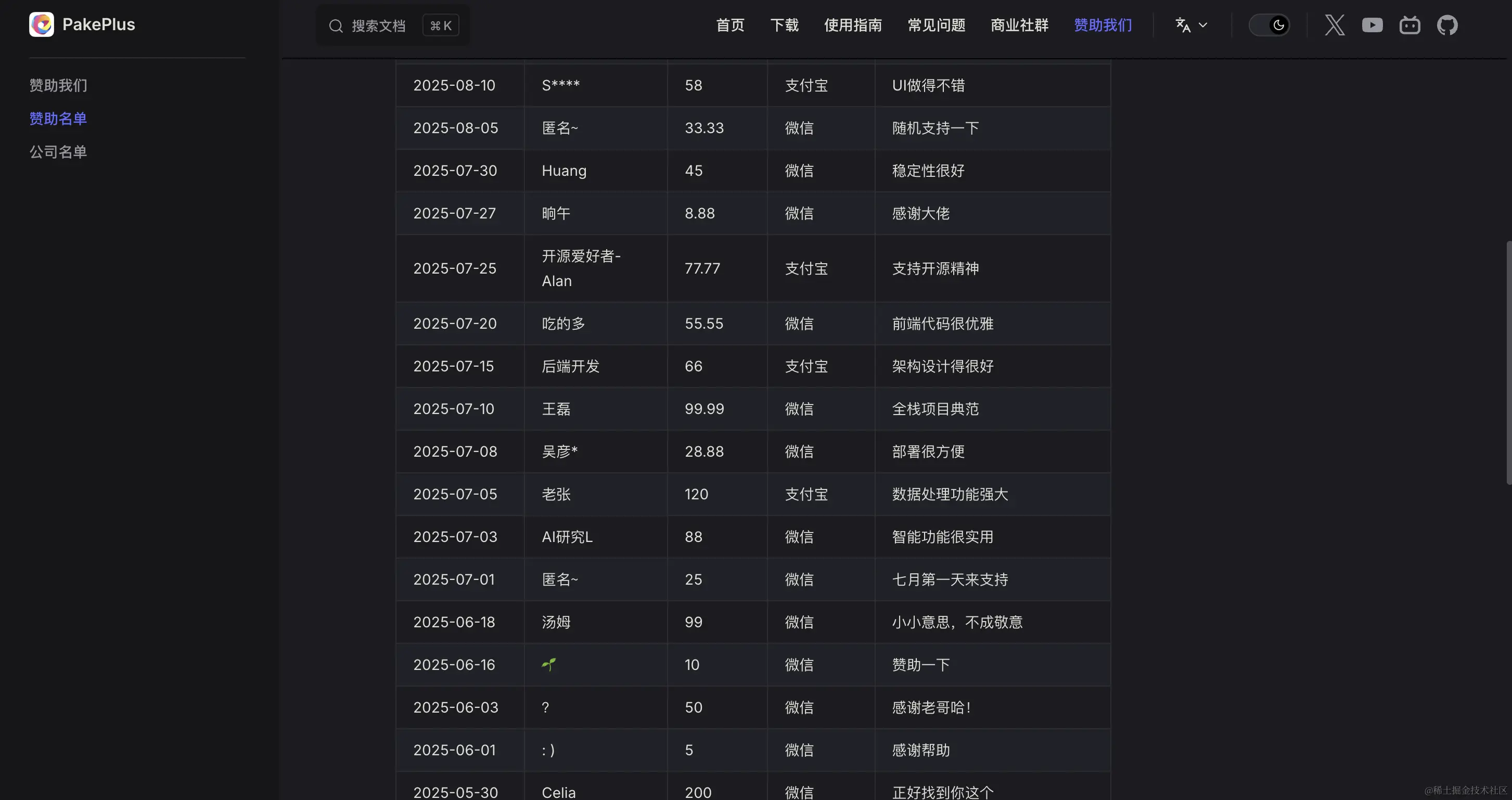This screenshot has height=800, width=1512.
Task: Click the ⌘K shortcut badge
Action: tap(440, 26)
